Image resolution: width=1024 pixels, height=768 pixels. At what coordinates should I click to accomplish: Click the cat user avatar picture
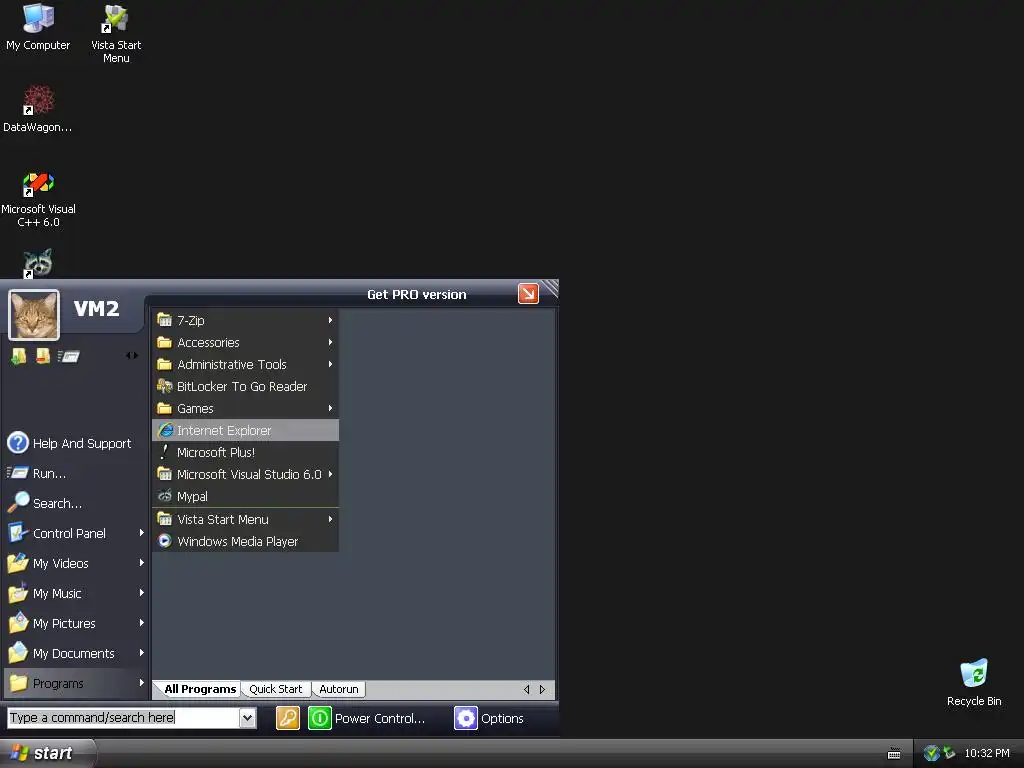pyautogui.click(x=34, y=315)
